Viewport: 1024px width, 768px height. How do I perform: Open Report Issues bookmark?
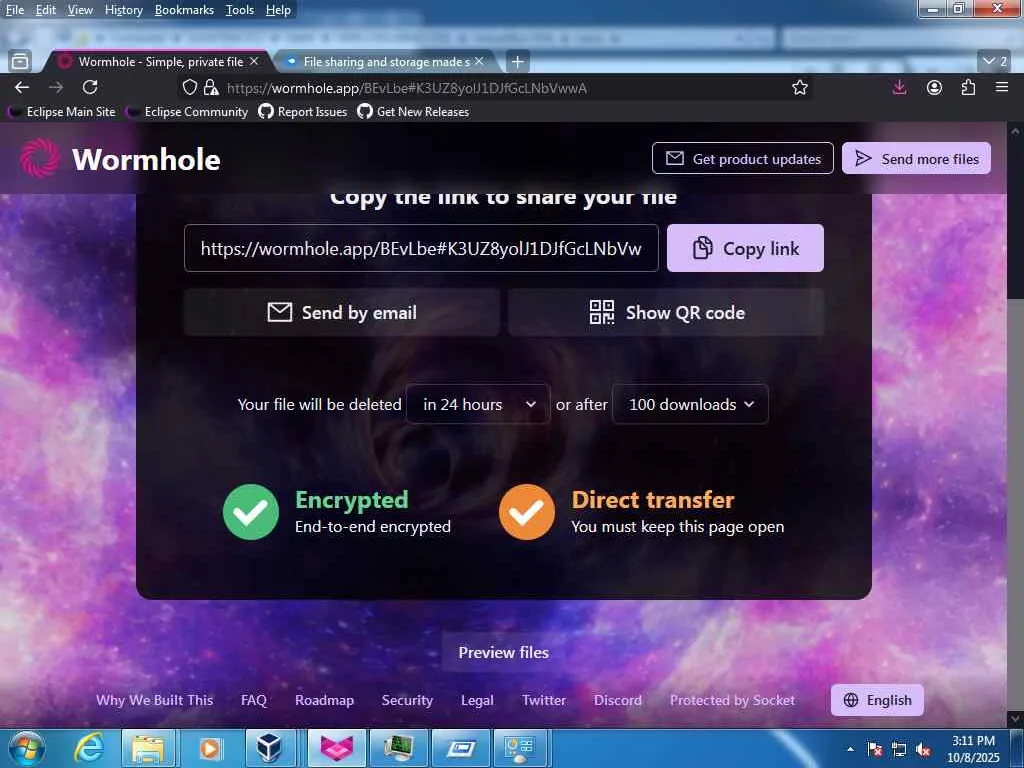pos(303,112)
